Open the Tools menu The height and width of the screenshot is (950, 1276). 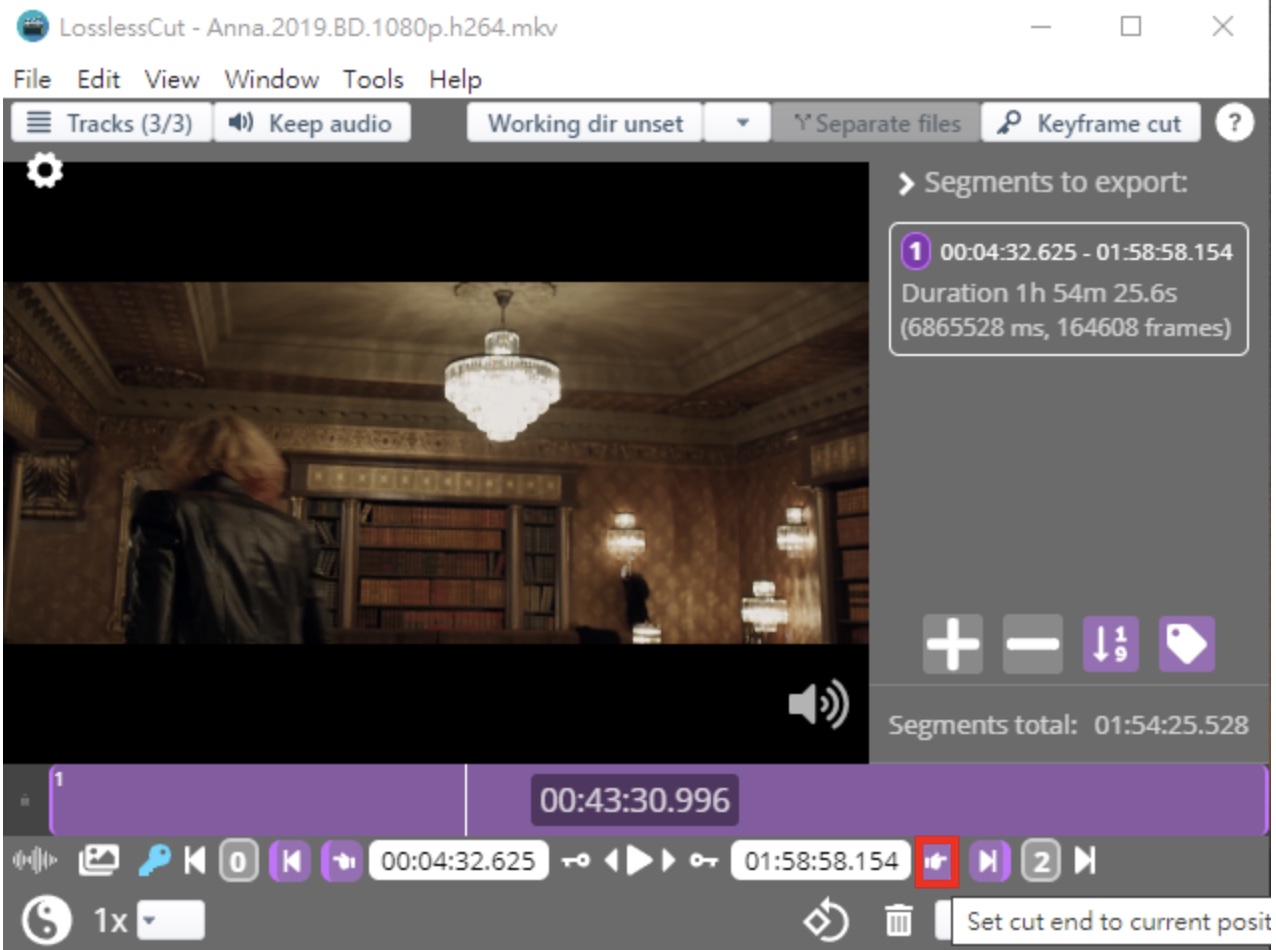coord(373,79)
